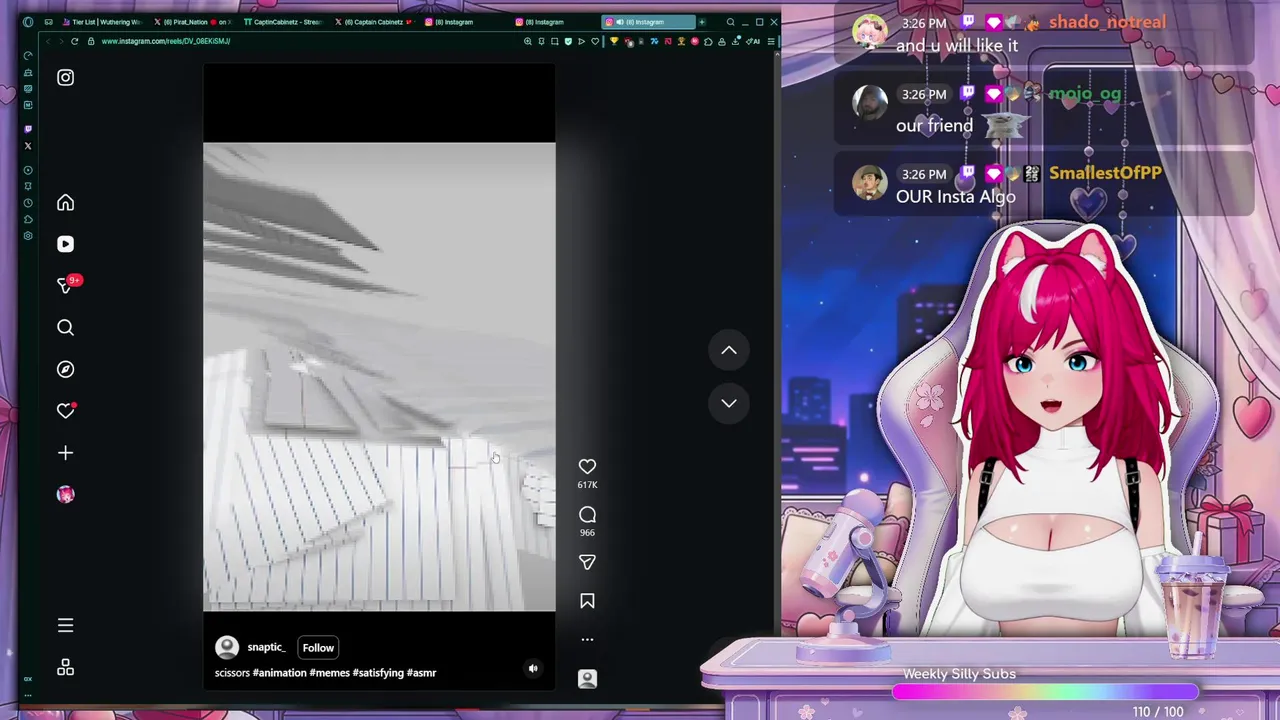The image size is (1280, 720).
Task: Search open tabs with magnifier icon
Action: click(x=730, y=22)
